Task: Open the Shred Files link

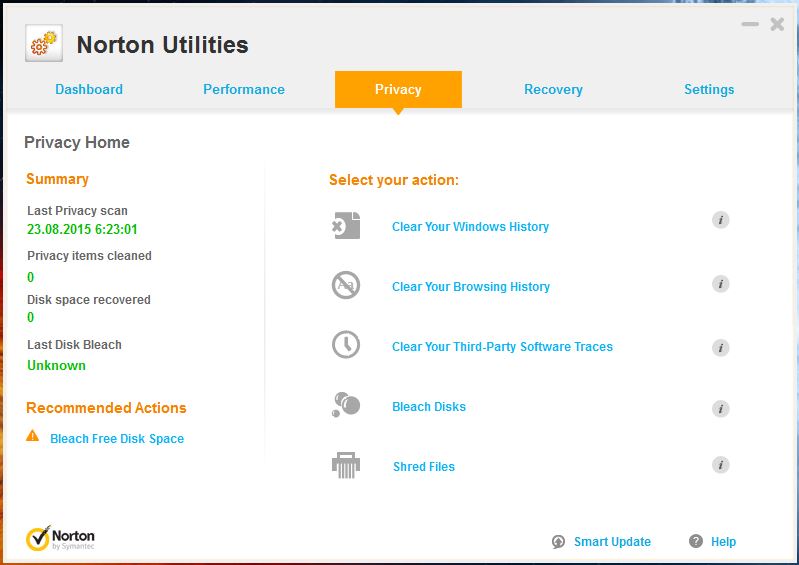Action: (x=424, y=466)
